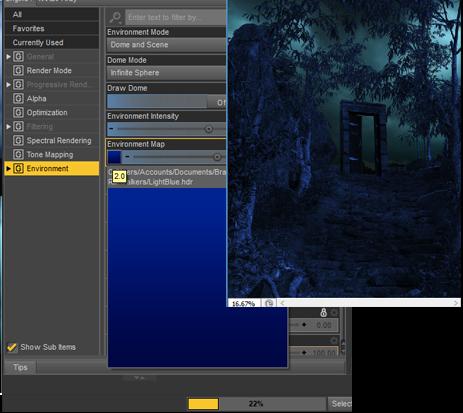Open Spectral Rendering settings

(59, 141)
